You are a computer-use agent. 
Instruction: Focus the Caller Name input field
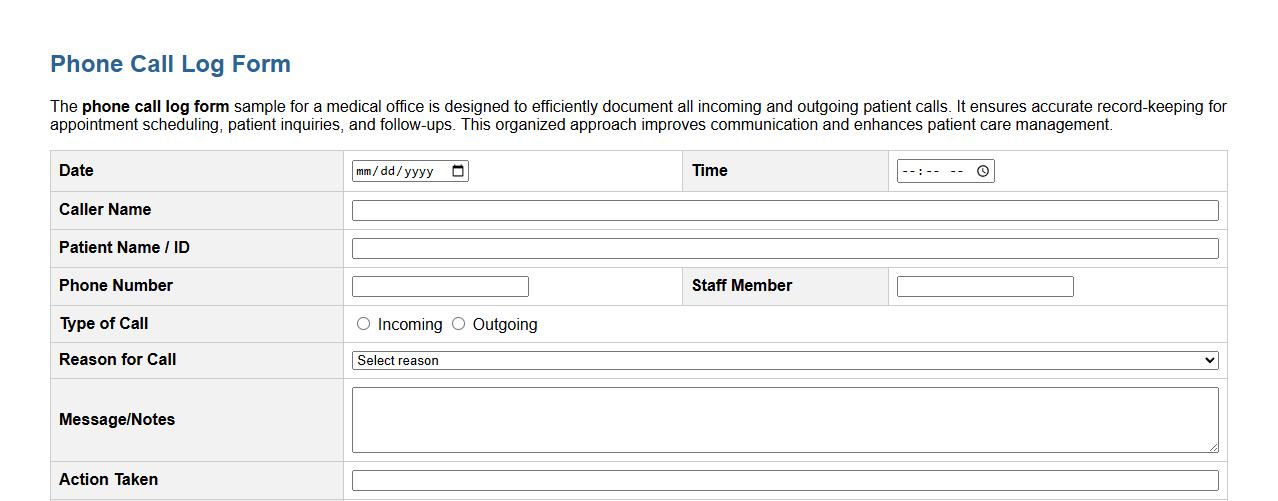pyautogui.click(x=785, y=210)
